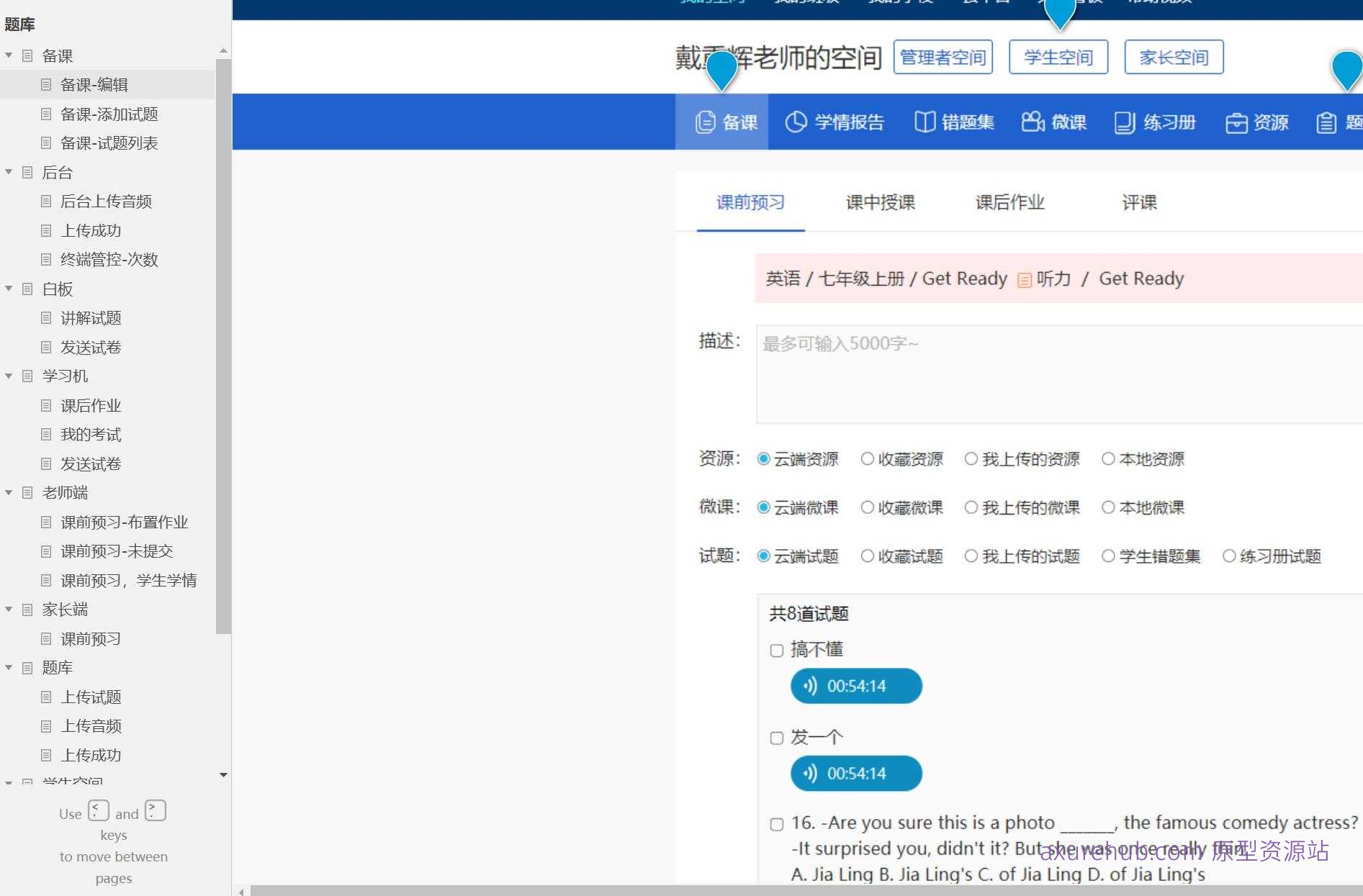The height and width of the screenshot is (896, 1363).
Task: Check the 搞不懂 question checkbox
Action: pos(776,650)
